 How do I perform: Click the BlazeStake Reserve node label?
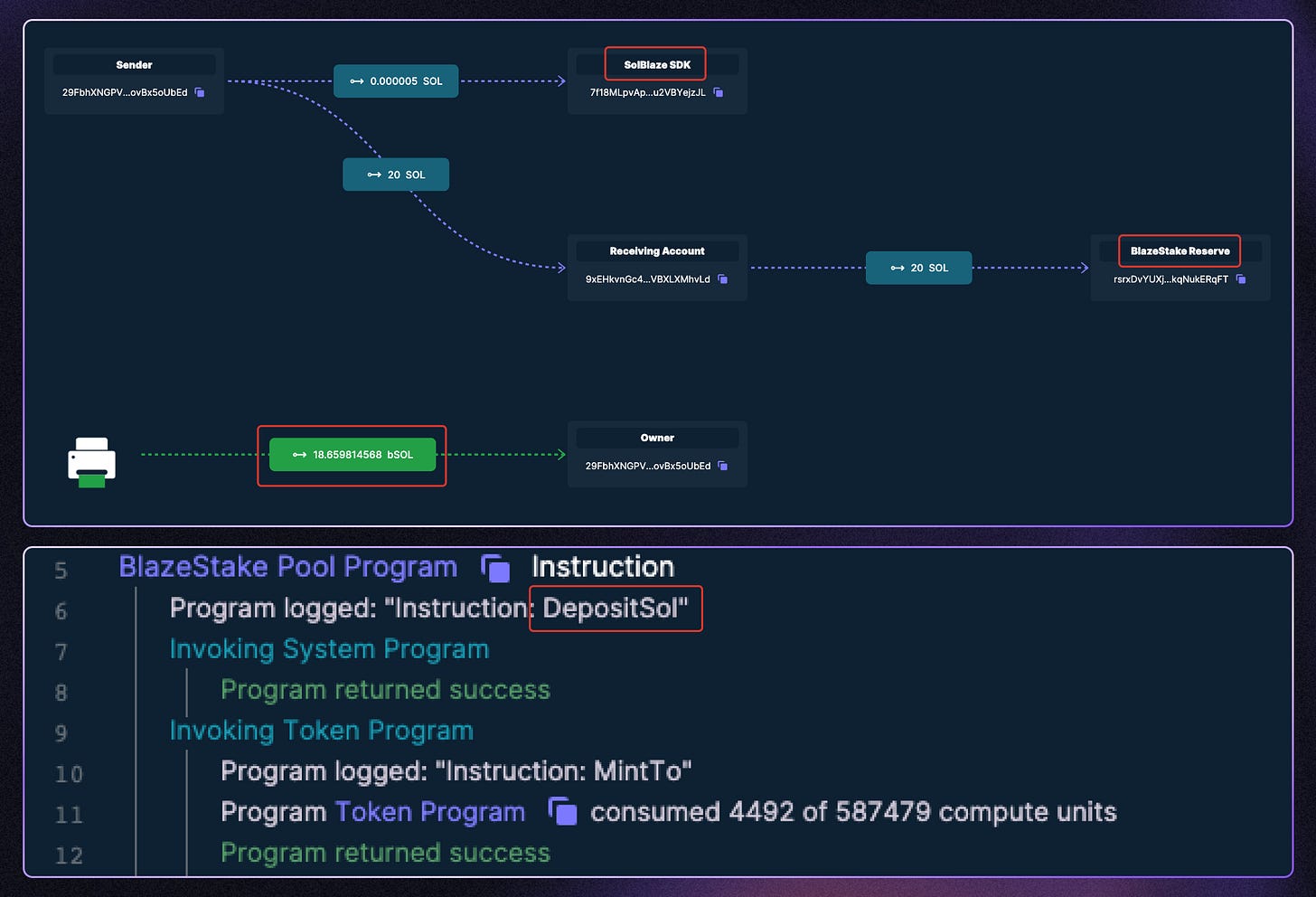click(1180, 251)
